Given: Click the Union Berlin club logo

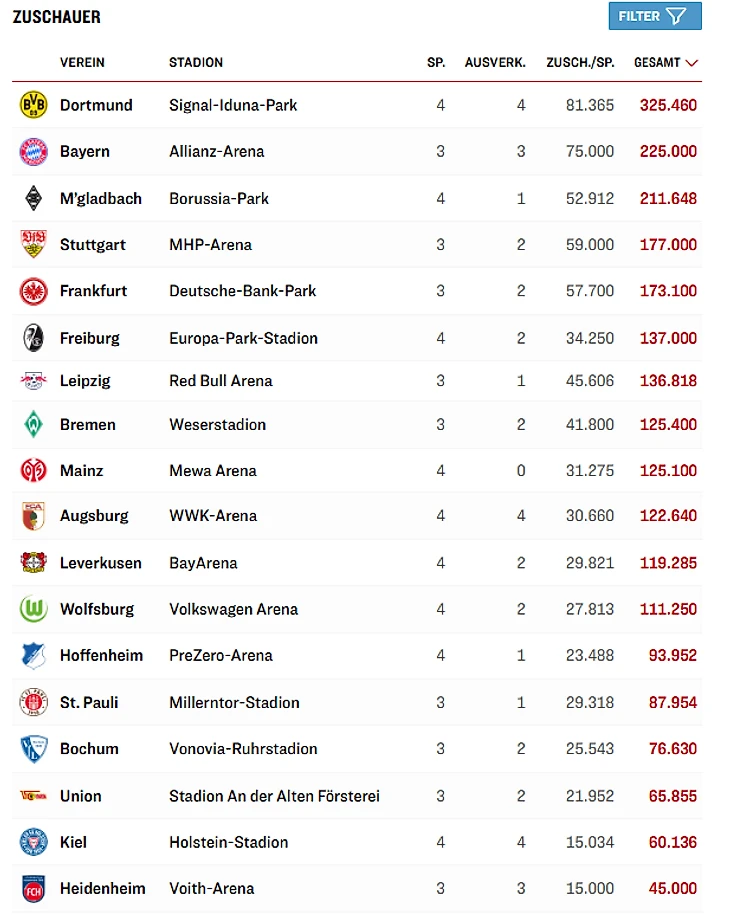Looking at the screenshot, I should coord(33,796).
